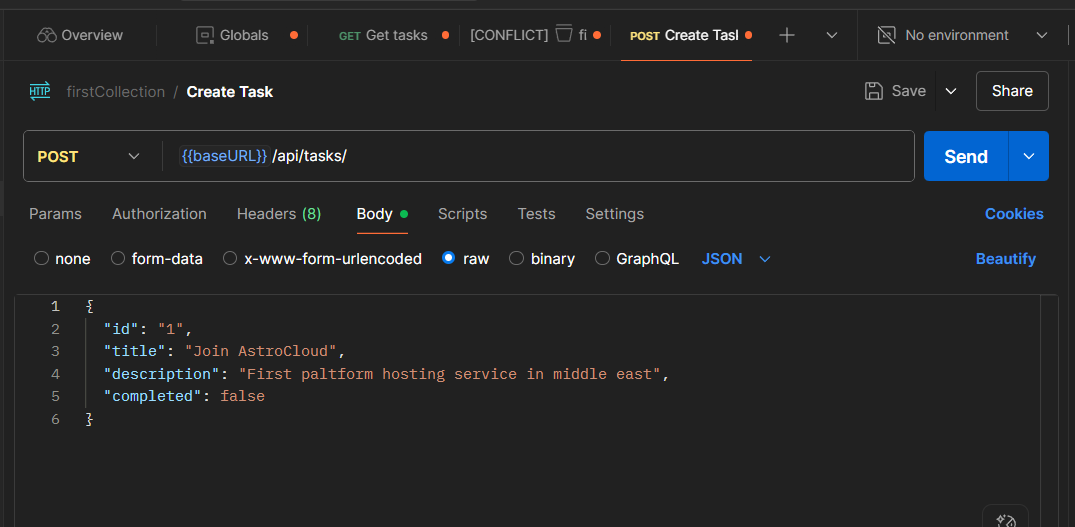Select the GraphQL radio button

(602, 258)
